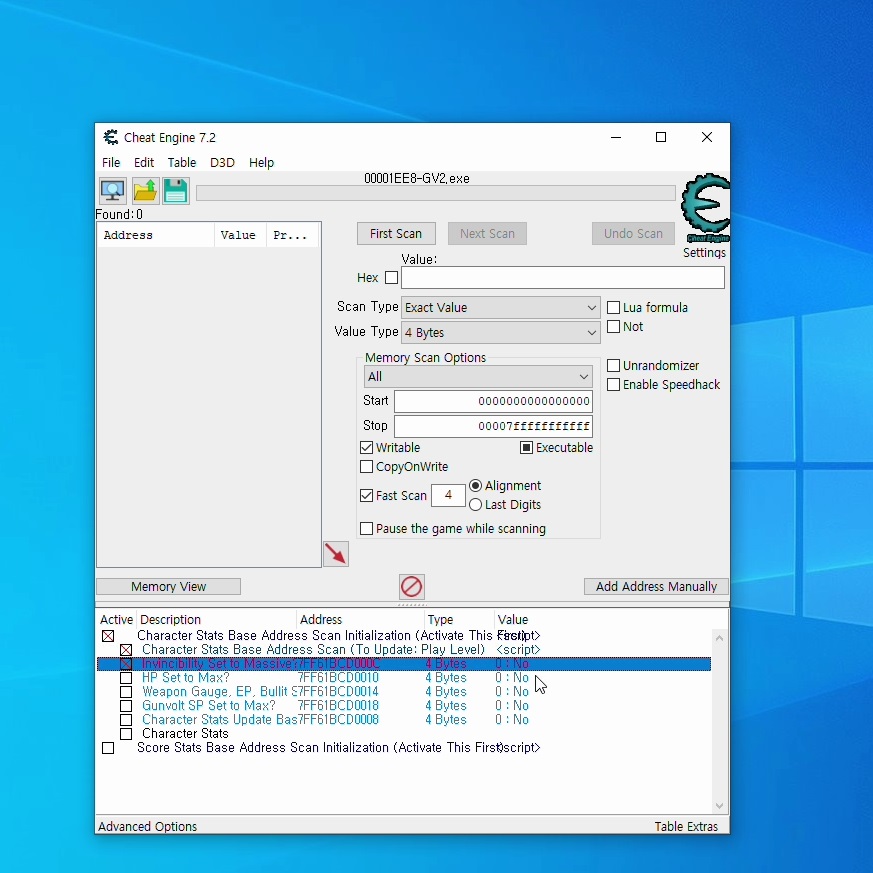Open Table Extras

coord(686,827)
